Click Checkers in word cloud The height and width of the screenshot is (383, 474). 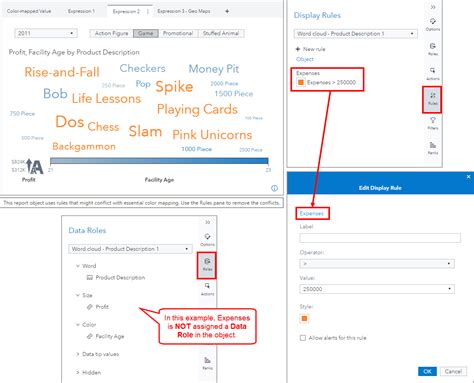click(x=142, y=68)
